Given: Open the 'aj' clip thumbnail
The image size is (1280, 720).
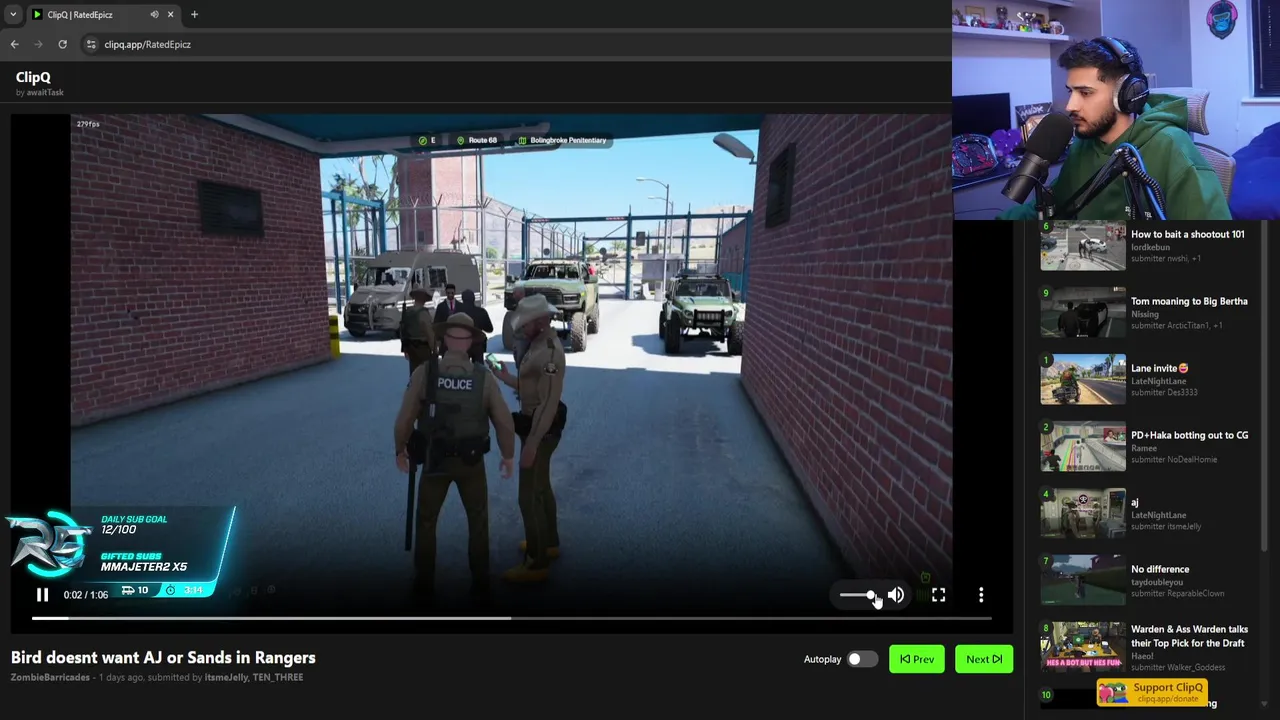Looking at the screenshot, I should point(1083,513).
